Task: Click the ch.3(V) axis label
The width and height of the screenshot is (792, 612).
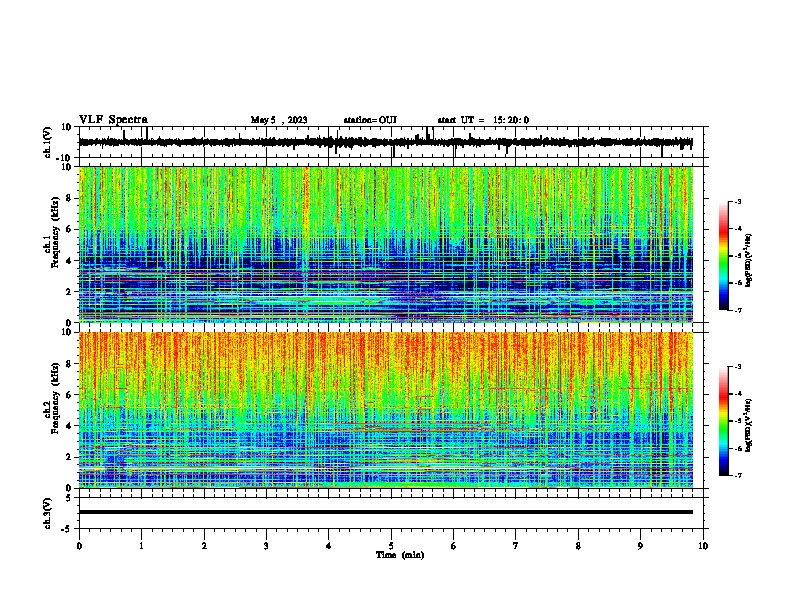Action: click(48, 514)
